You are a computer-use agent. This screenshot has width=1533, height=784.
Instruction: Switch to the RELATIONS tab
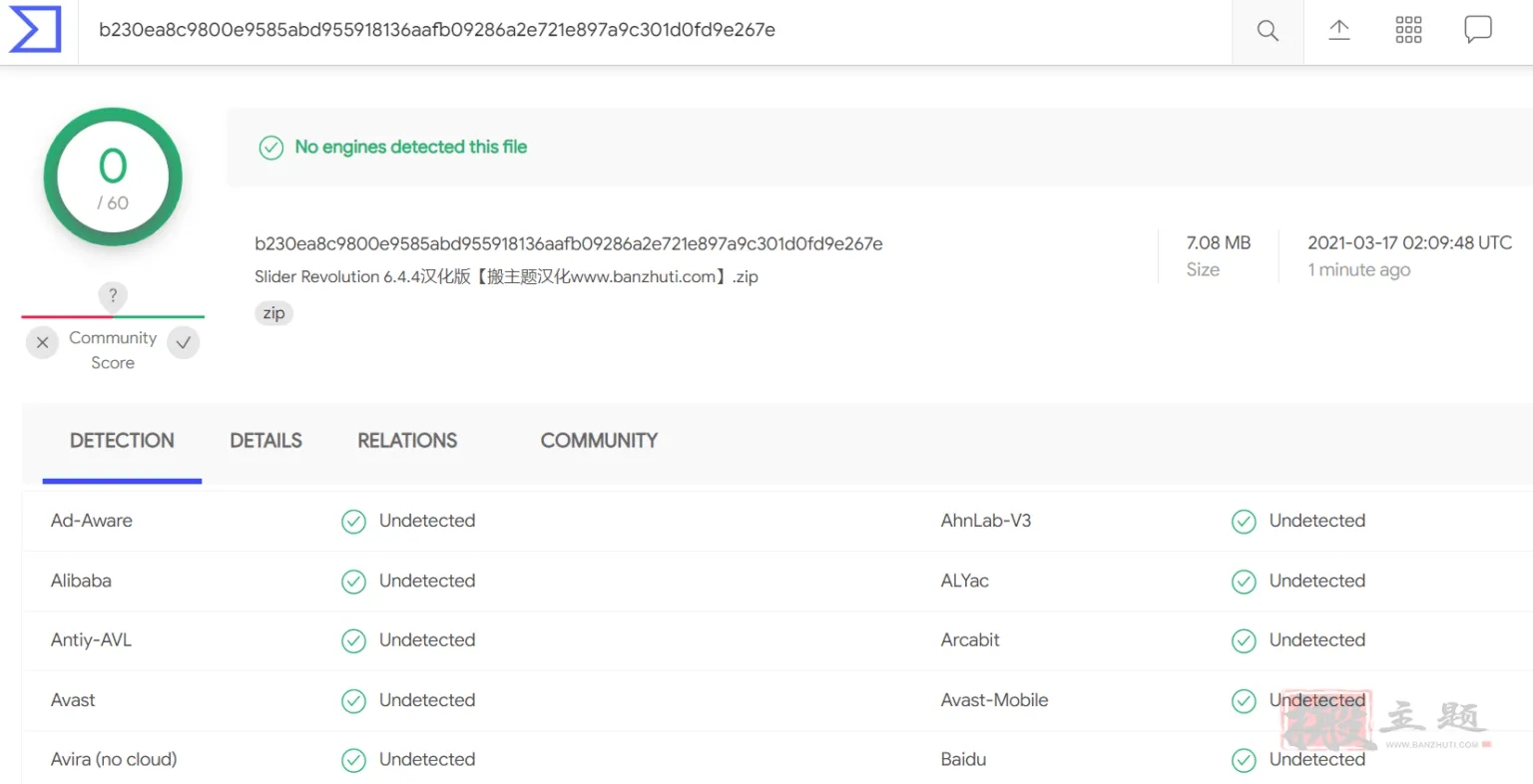click(407, 440)
